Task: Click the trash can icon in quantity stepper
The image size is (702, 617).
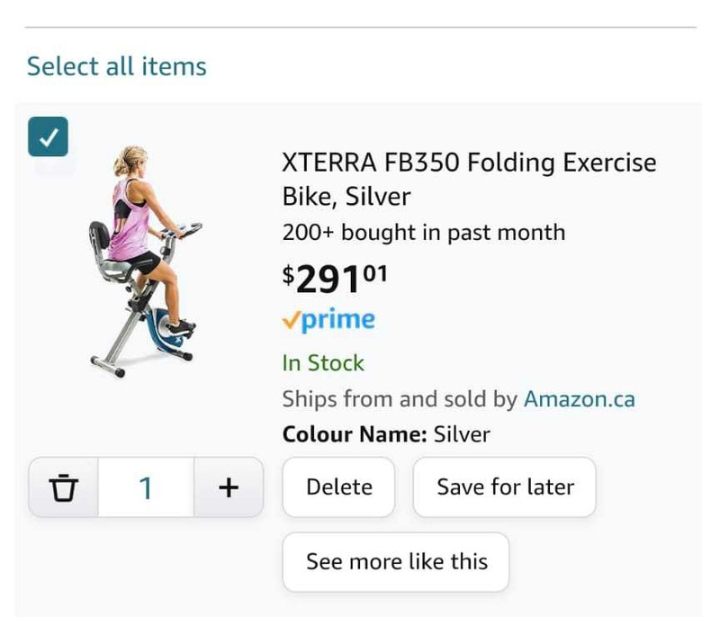Action: pyautogui.click(x=63, y=487)
